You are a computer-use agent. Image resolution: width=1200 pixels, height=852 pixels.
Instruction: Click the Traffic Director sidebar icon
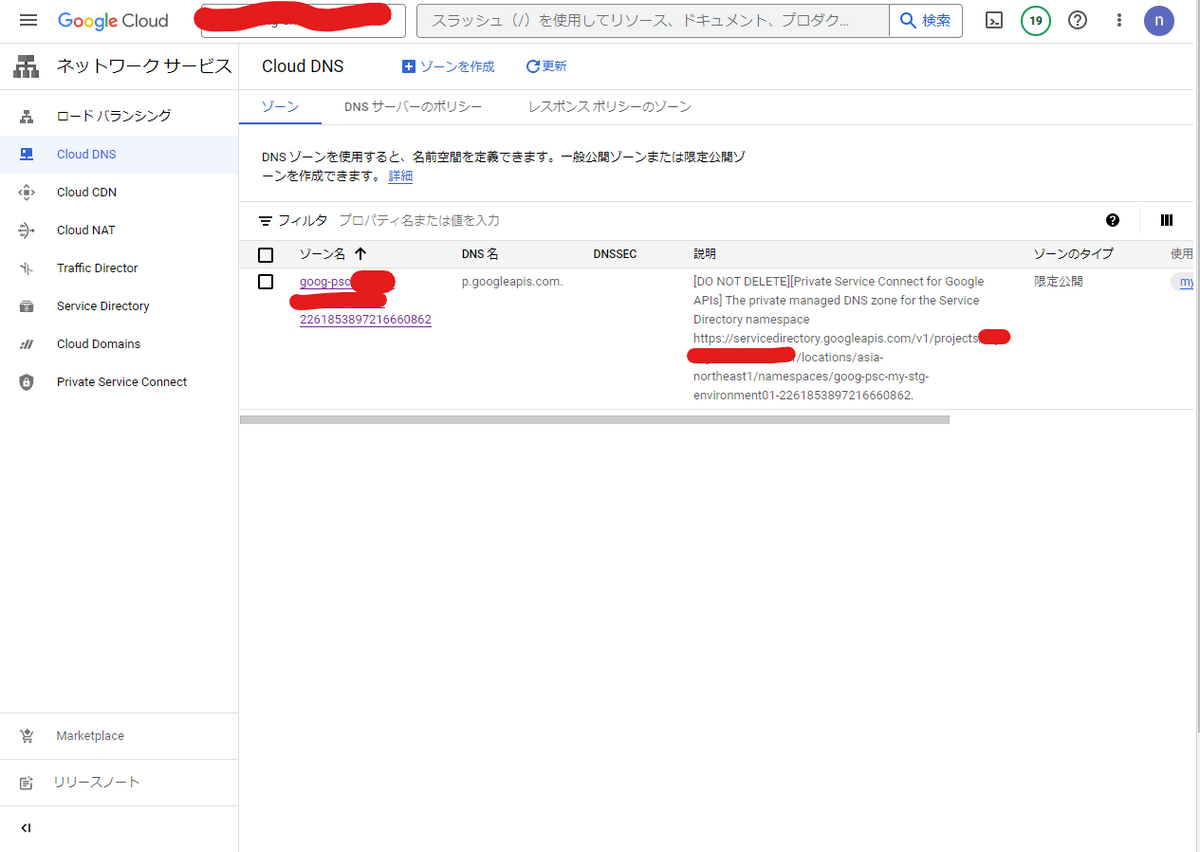pyautogui.click(x=27, y=268)
